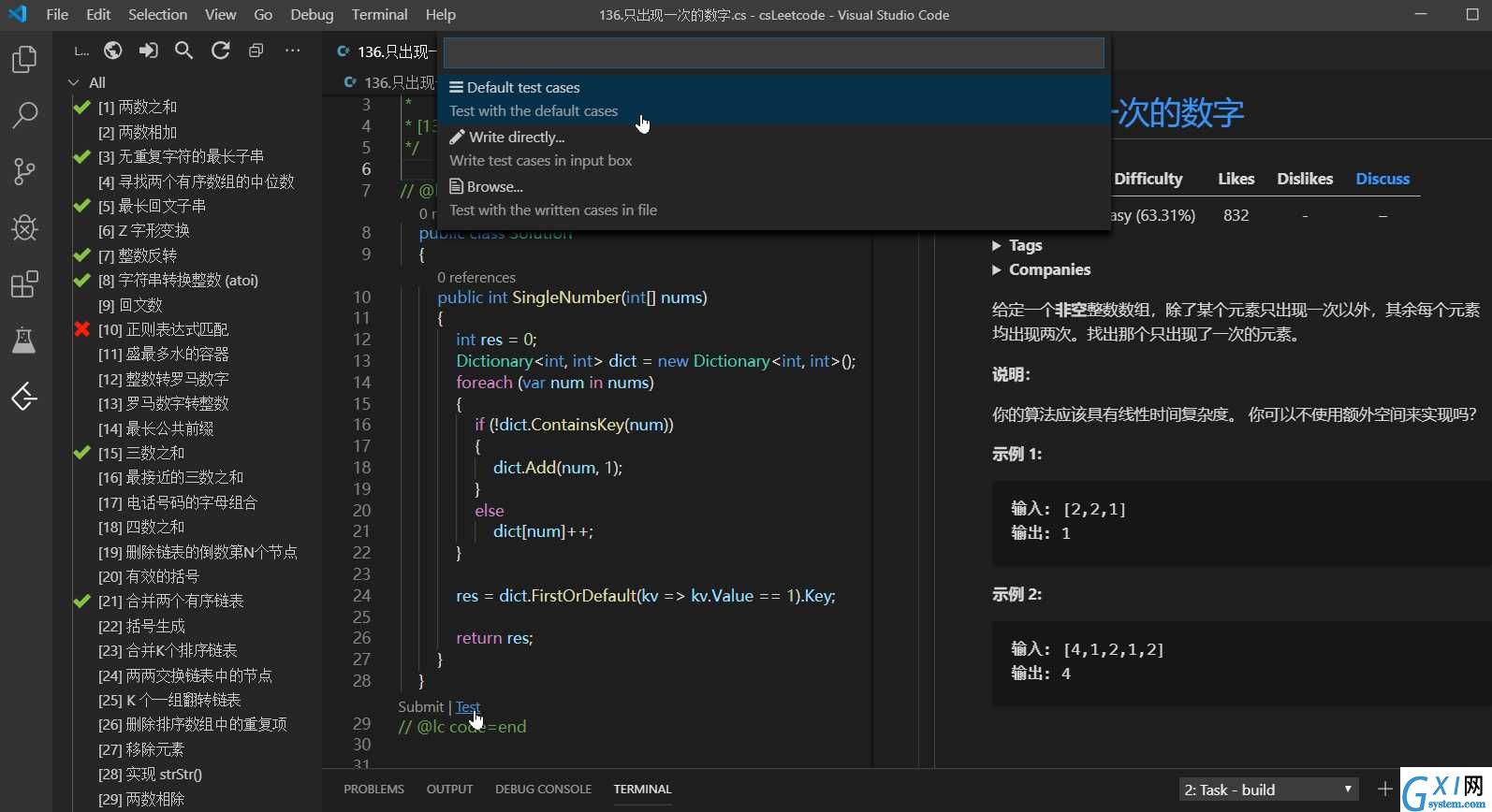This screenshot has height=812, width=1492.
Task: Open the Debug menu
Action: point(312,14)
